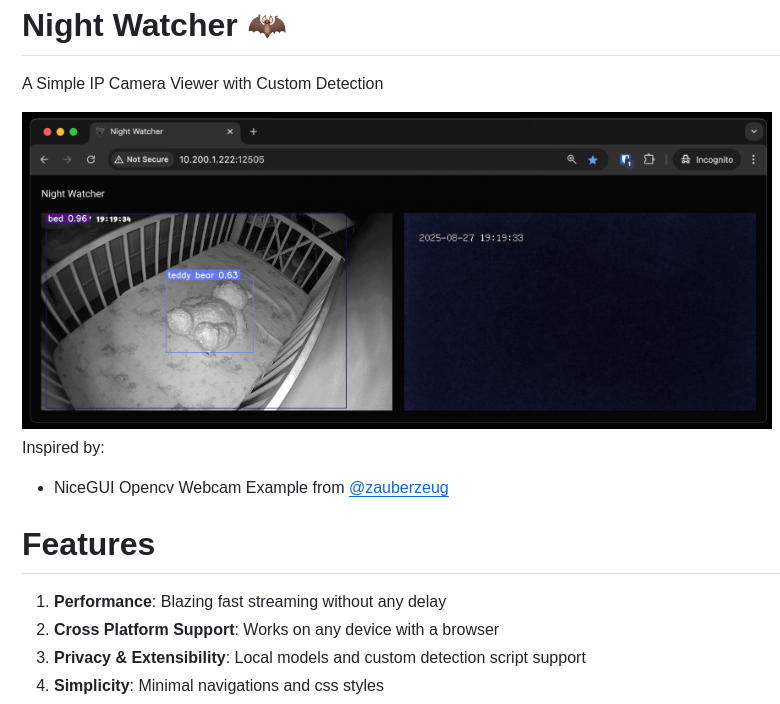This screenshot has width=780, height=704.
Task: Open the tab search chevron dropdown
Action: tap(754, 131)
